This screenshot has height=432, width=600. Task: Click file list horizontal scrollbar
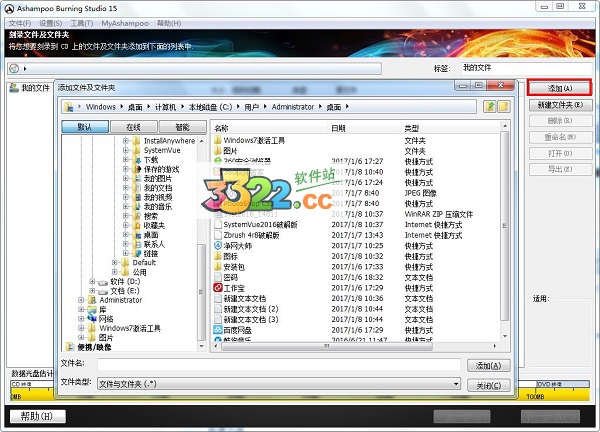[327, 346]
